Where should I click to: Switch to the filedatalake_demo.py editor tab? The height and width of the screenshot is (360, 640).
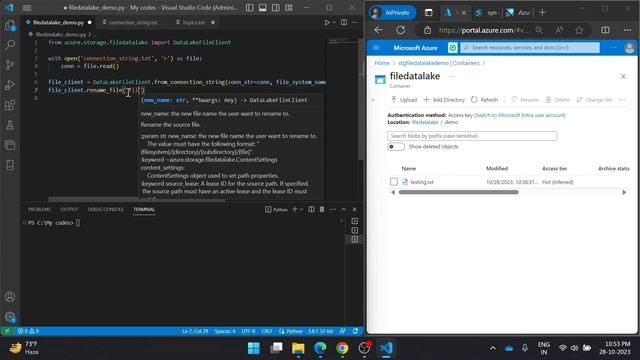58,22
